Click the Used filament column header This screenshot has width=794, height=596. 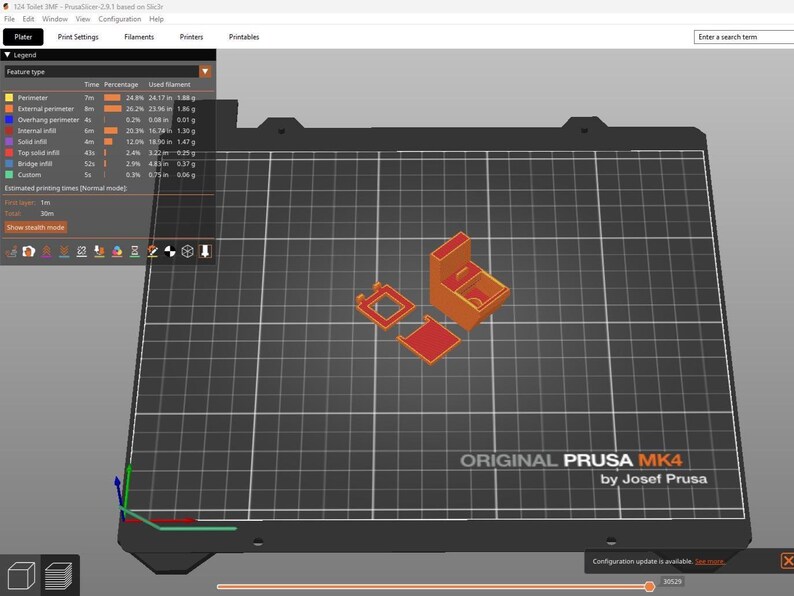(x=170, y=85)
